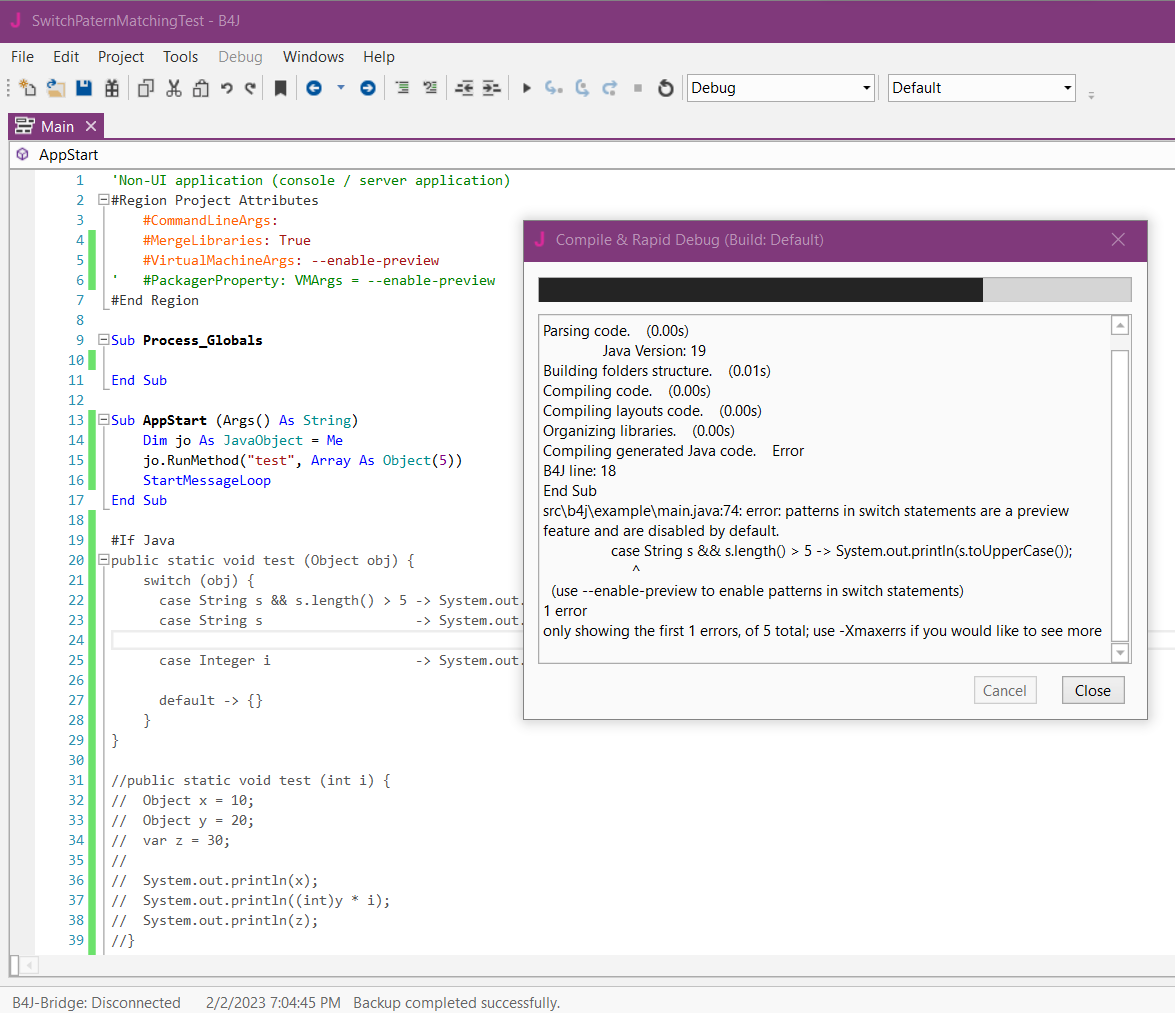The image size is (1175, 1013).
Task: Toggle bookmark using the bookmark icon
Action: (x=281, y=88)
